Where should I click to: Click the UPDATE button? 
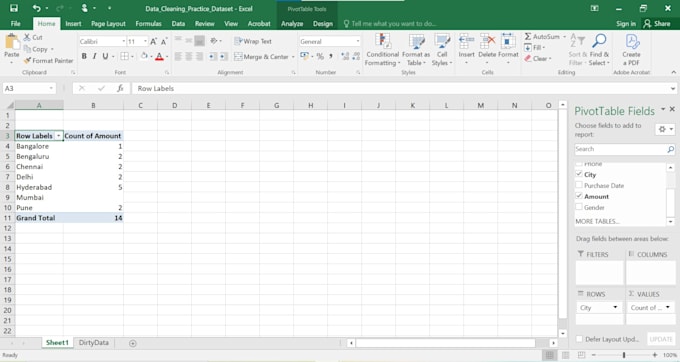coord(661,339)
